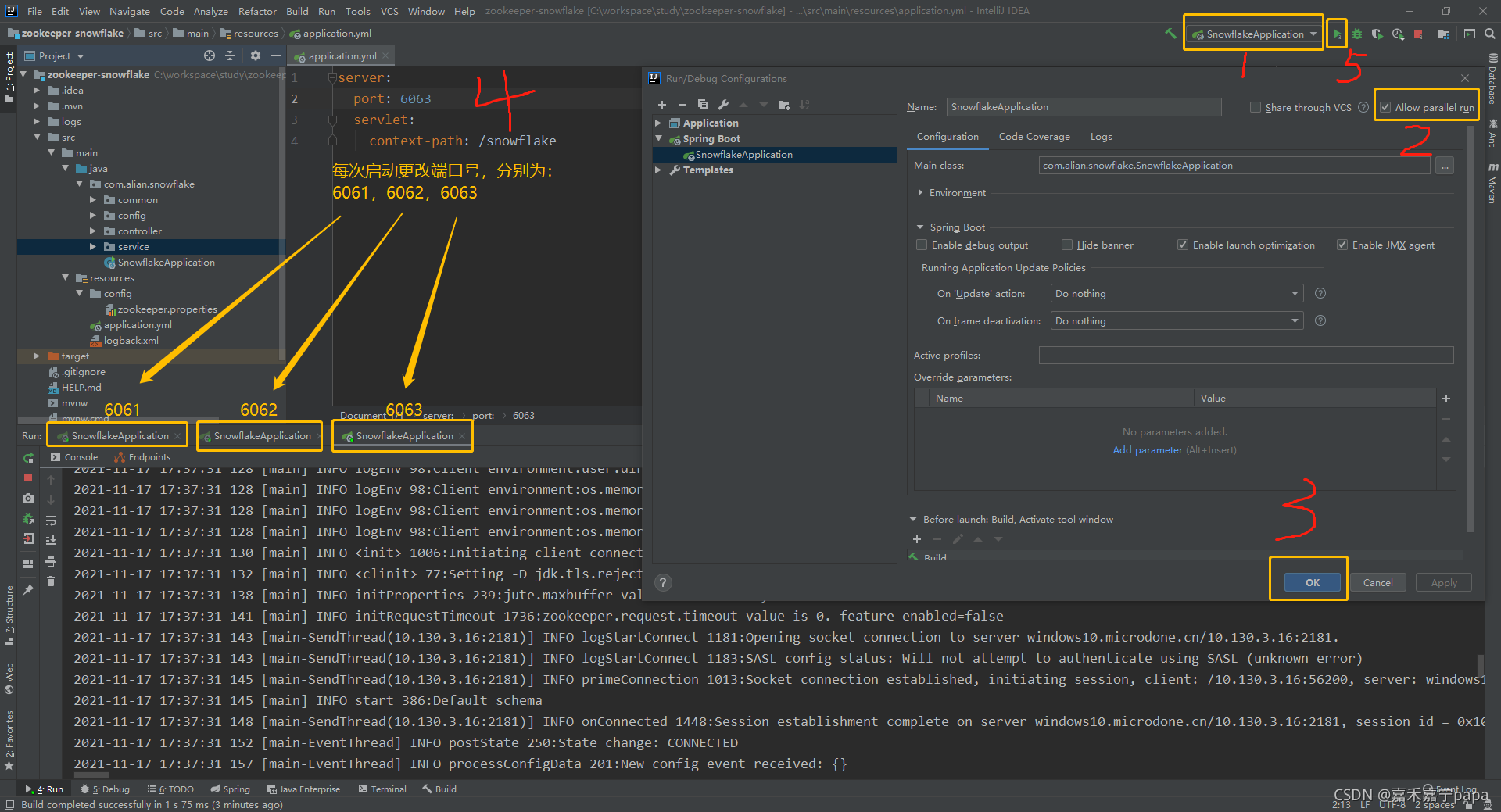
Task: Open the Database tool window on right edge
Action: [1492, 80]
